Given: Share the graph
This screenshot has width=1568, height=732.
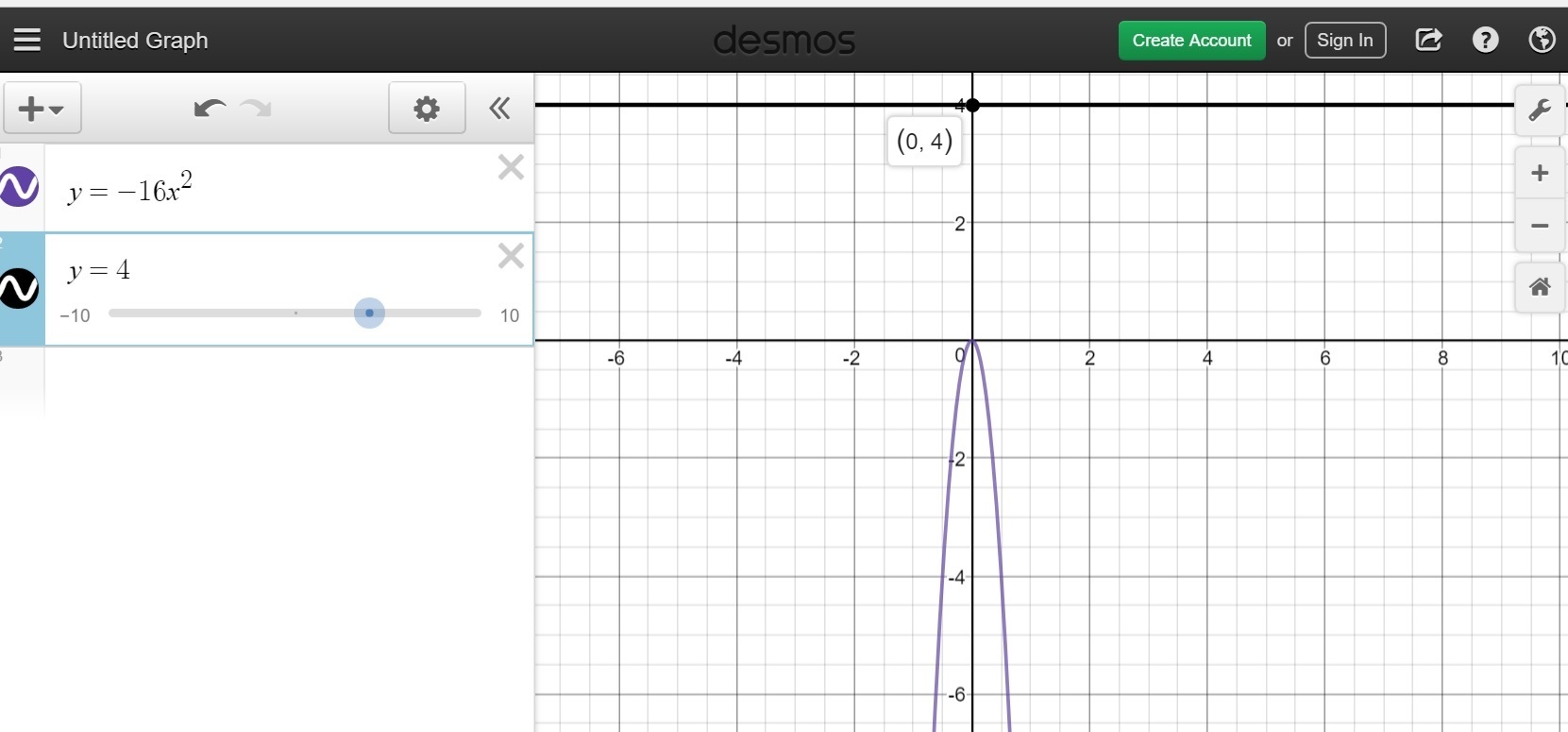Looking at the screenshot, I should (1428, 40).
